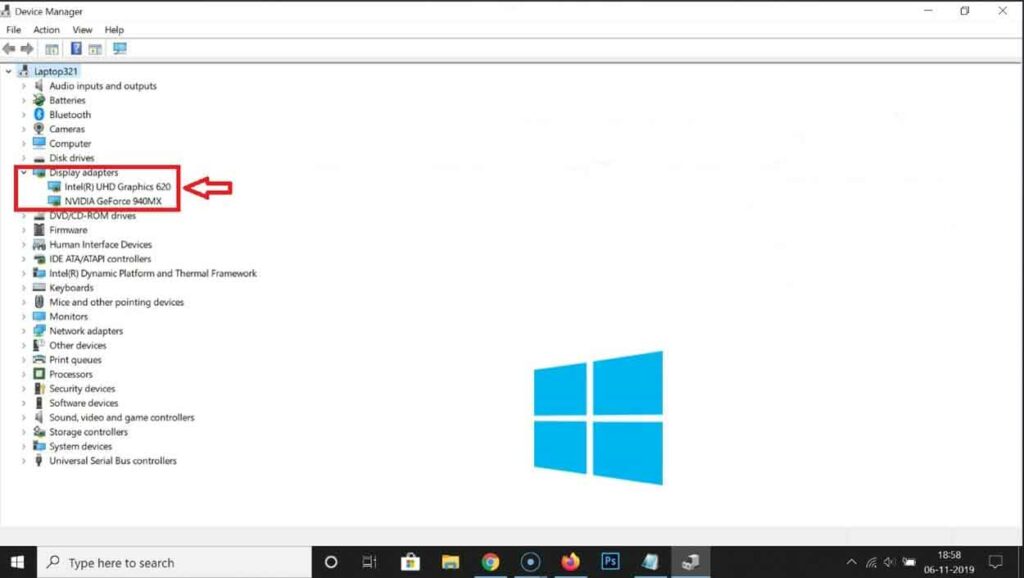
Task: Open Google Chrome from the taskbar
Action: click(x=490, y=562)
